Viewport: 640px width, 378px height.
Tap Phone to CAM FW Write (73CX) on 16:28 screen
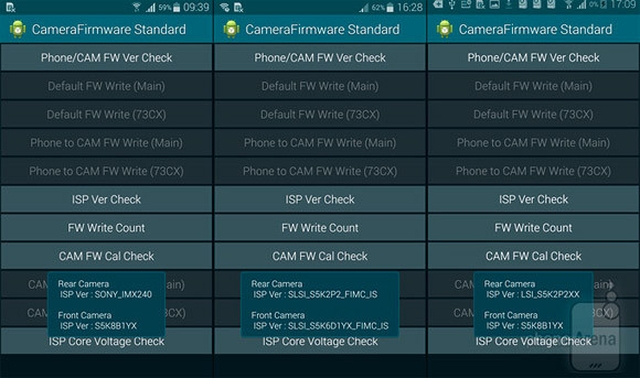(x=320, y=171)
